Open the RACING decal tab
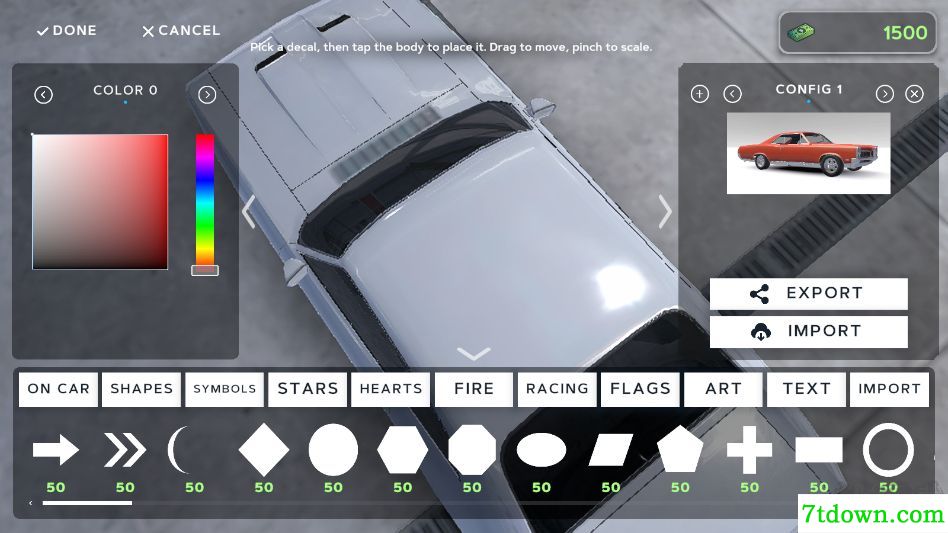The image size is (948, 533). tap(557, 389)
